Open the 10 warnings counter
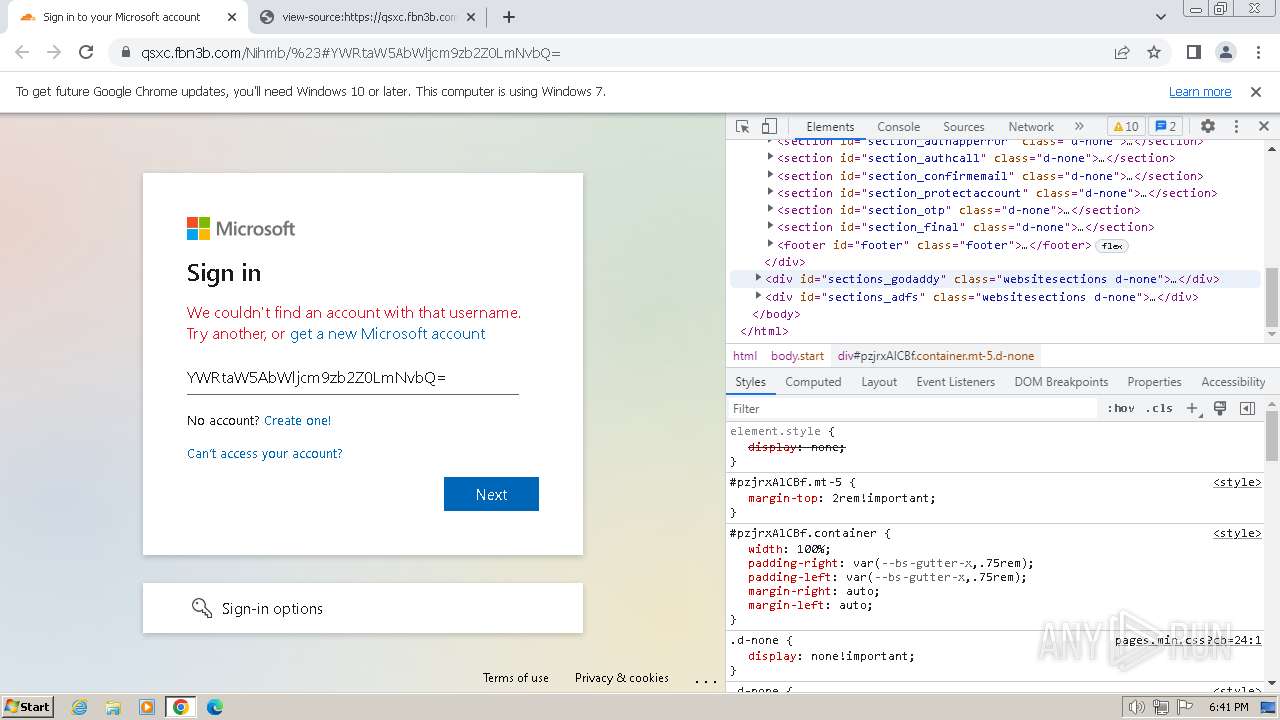 coord(1126,126)
